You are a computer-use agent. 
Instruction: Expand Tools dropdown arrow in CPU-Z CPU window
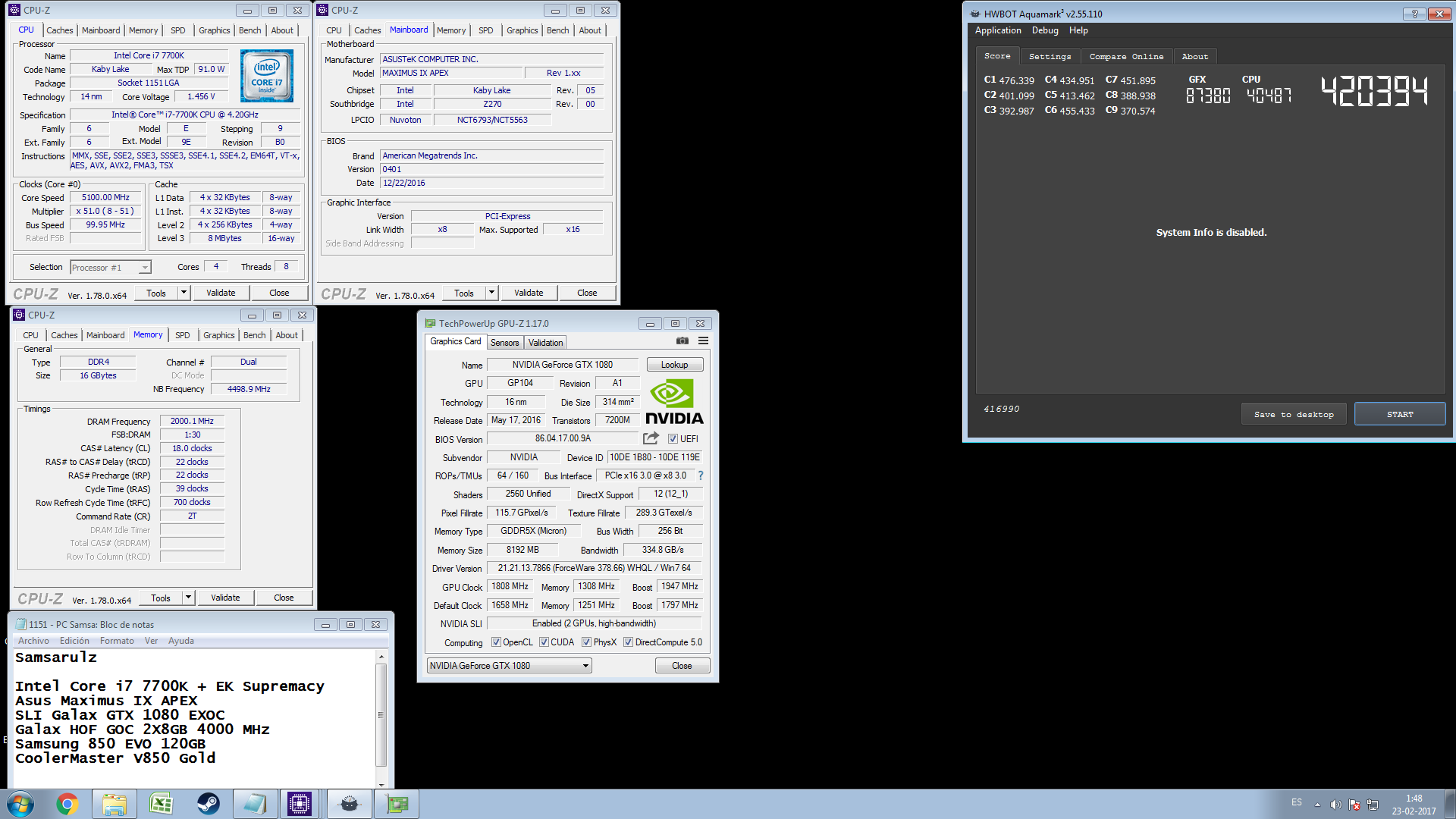click(184, 292)
